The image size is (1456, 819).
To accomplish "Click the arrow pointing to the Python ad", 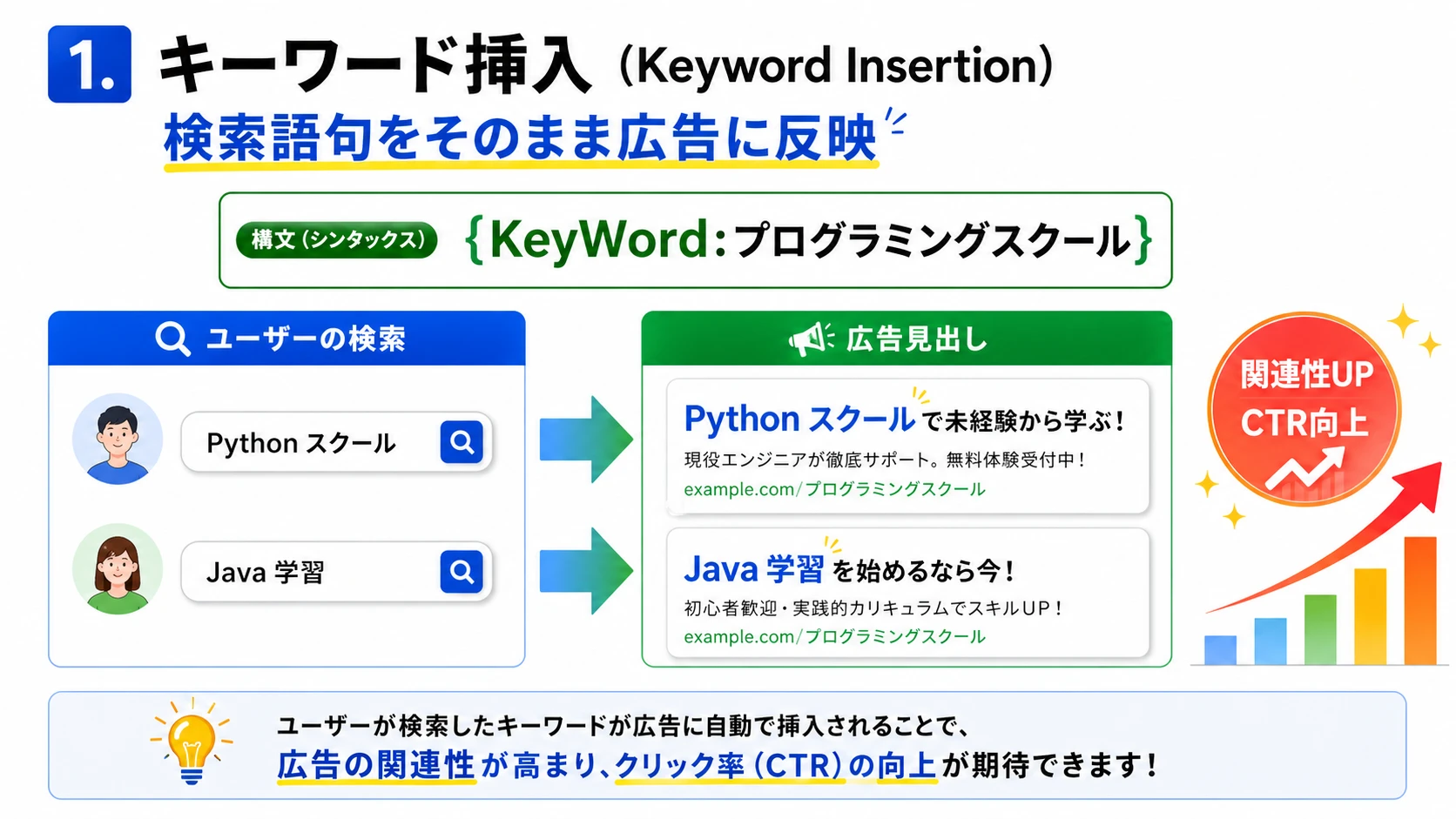I will [586, 440].
